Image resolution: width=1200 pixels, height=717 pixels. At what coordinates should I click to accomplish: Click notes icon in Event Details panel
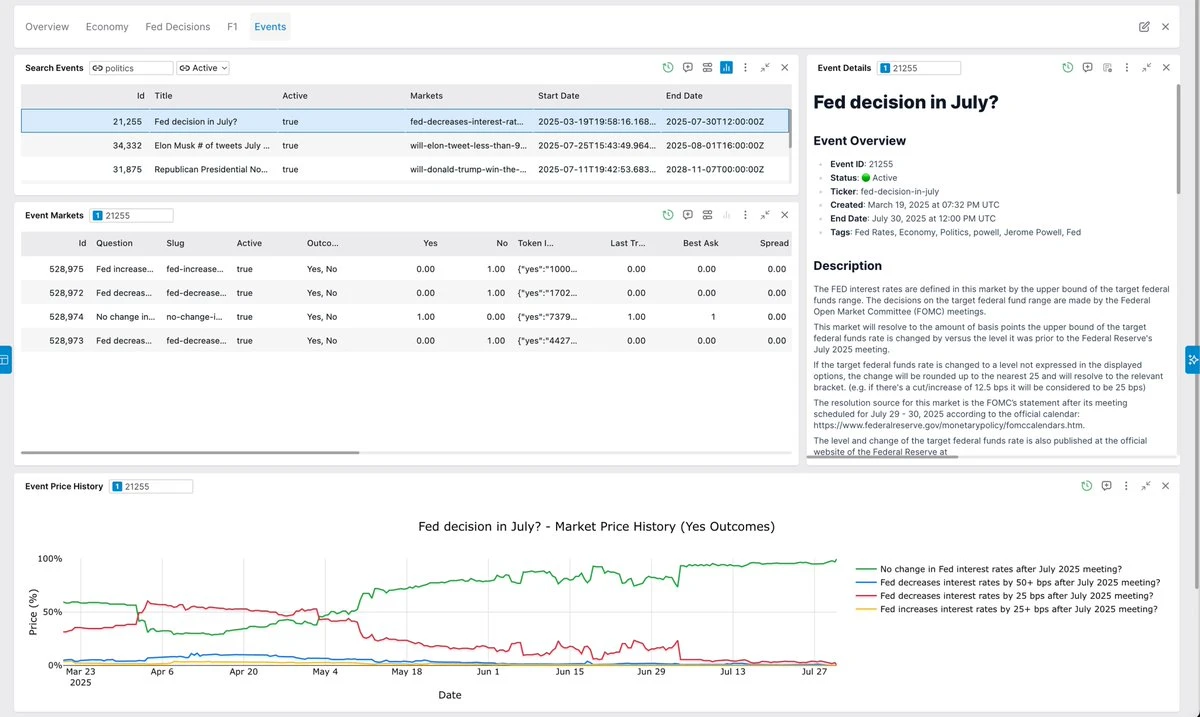(1107, 68)
